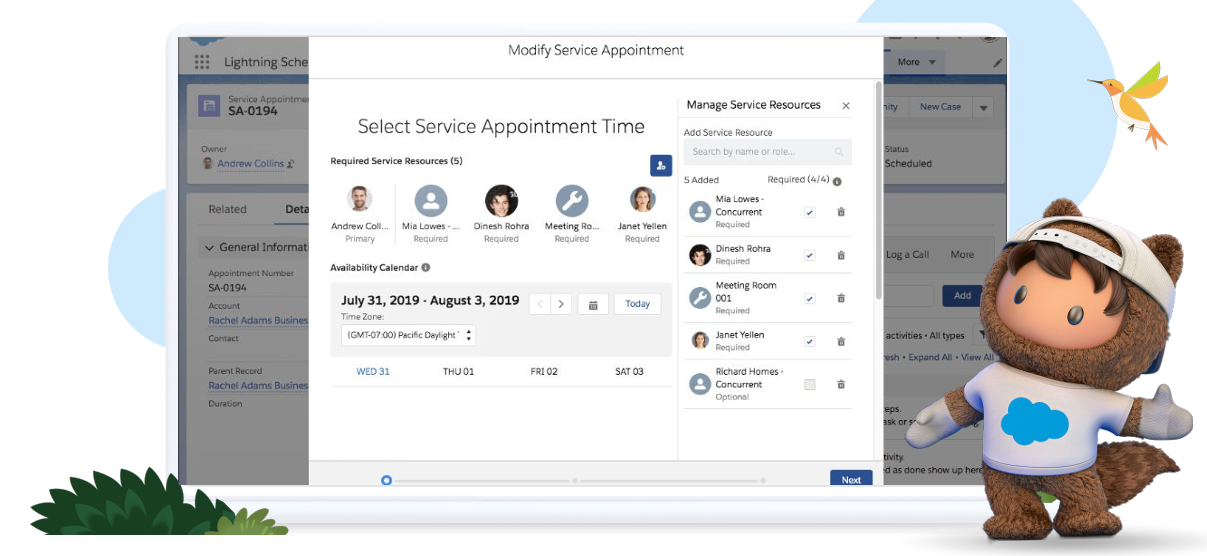Open the Andrew Collins owner link
This screenshot has height=556, width=1207.
(x=251, y=163)
